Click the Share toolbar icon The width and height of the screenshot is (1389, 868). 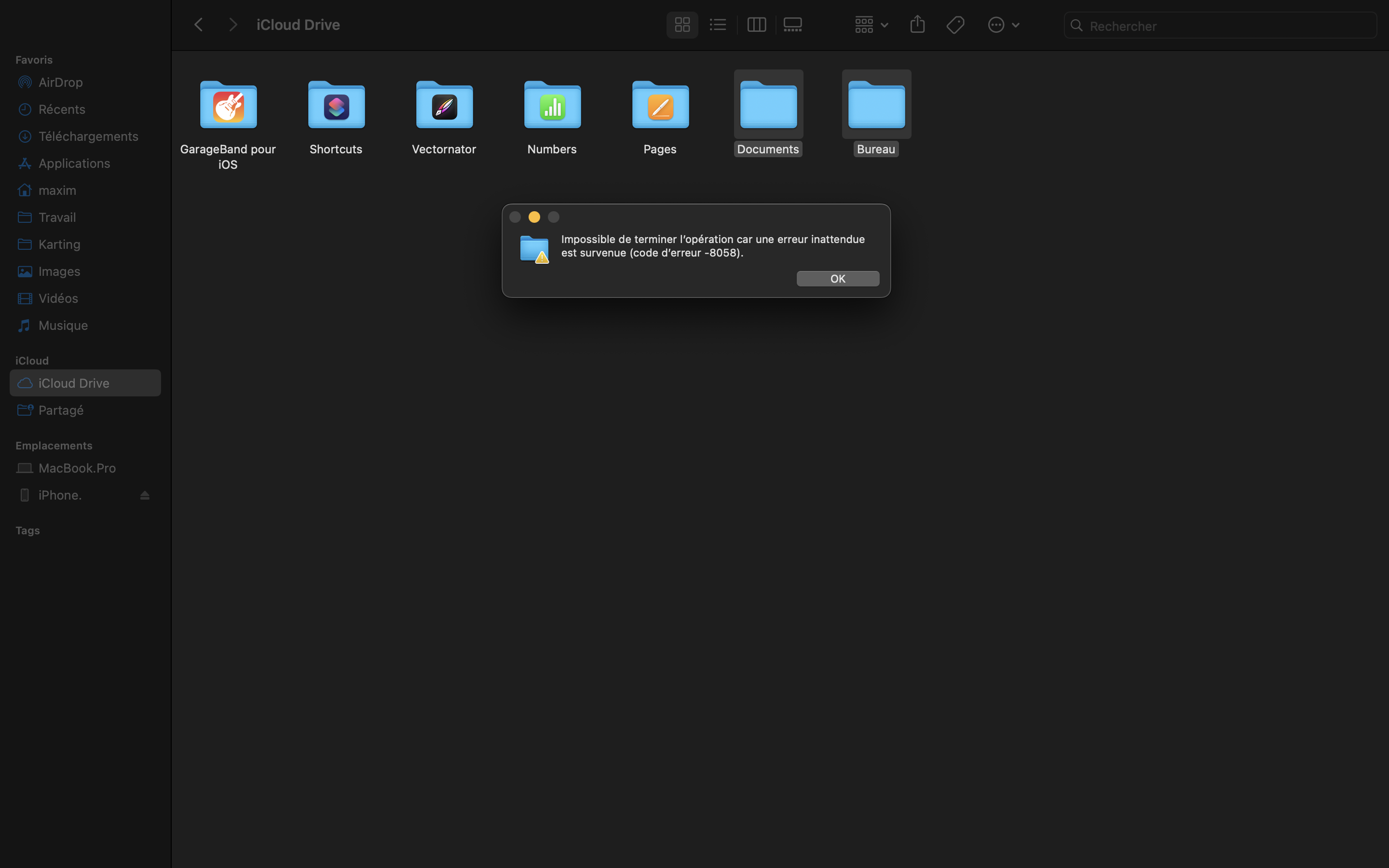point(917,25)
